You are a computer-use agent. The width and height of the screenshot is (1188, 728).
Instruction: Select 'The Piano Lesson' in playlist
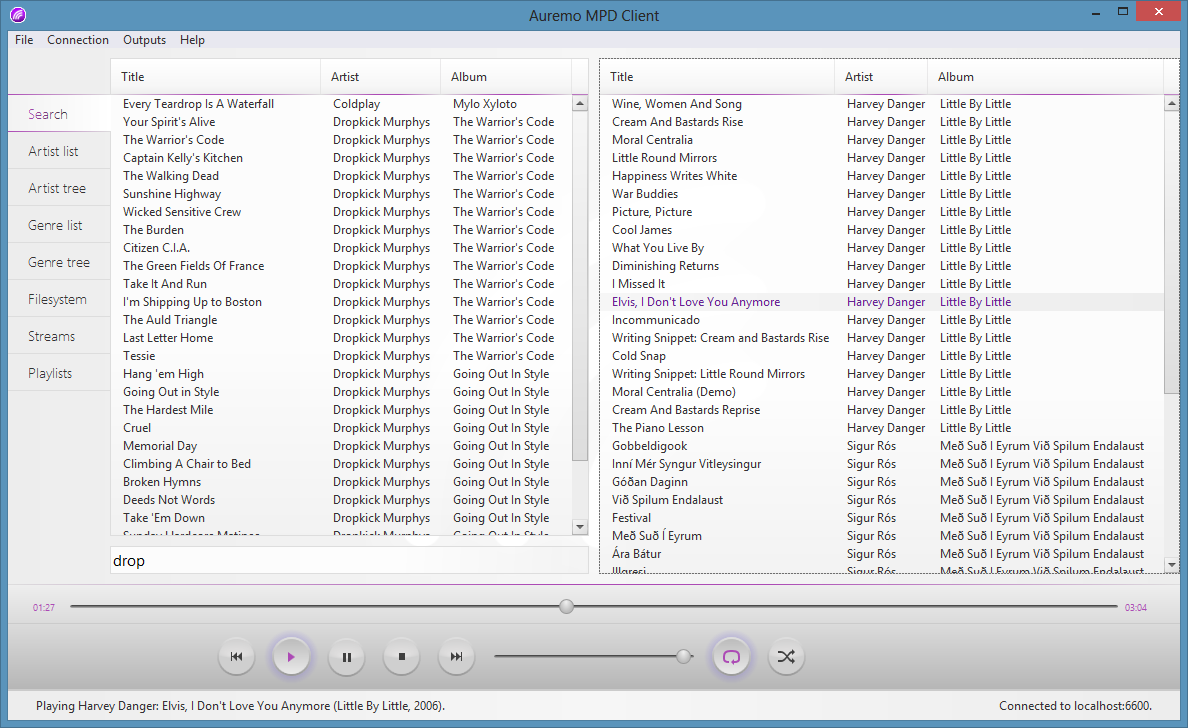click(883, 428)
